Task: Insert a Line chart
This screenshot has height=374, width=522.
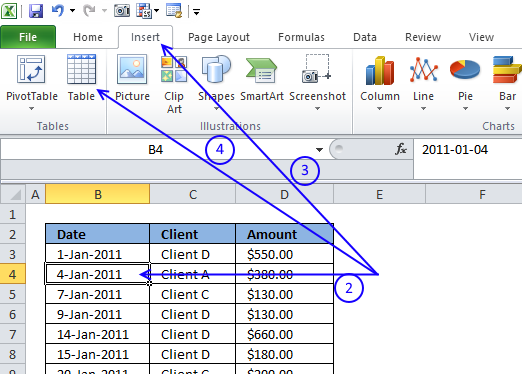Action: tap(423, 78)
